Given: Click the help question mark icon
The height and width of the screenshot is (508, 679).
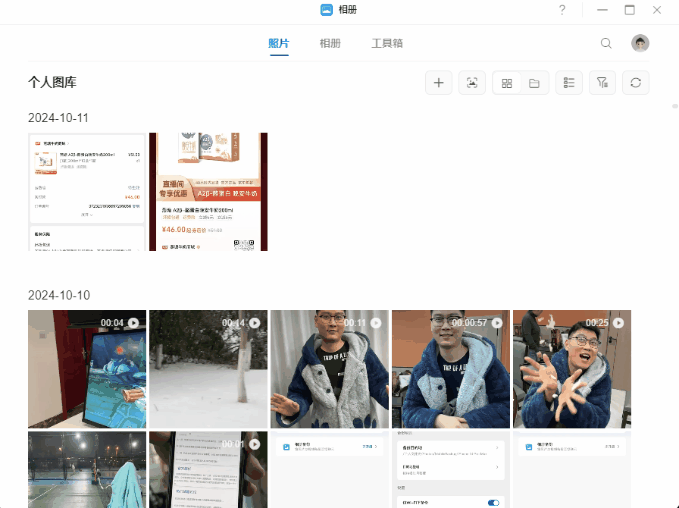Looking at the screenshot, I should click(x=562, y=10).
